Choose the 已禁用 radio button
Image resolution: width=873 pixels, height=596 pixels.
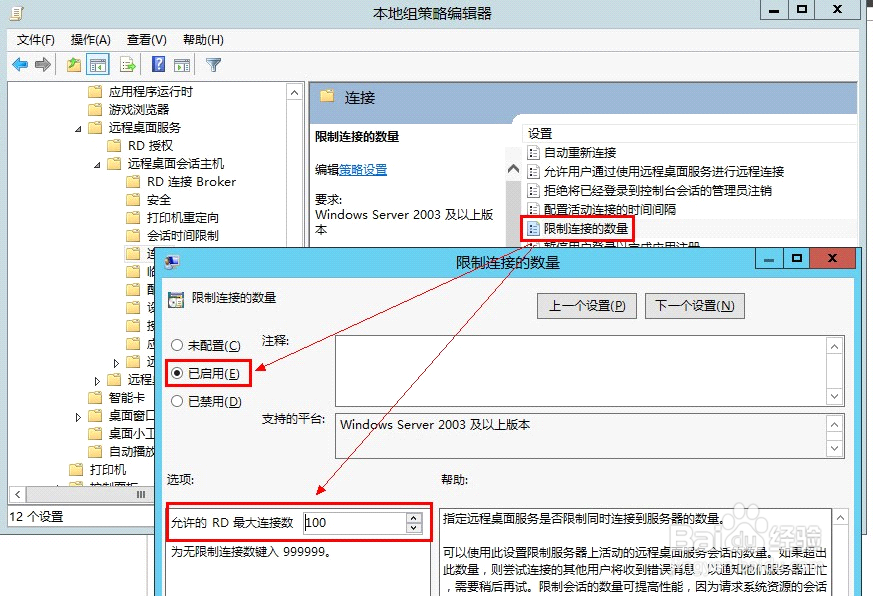[x=177, y=400]
